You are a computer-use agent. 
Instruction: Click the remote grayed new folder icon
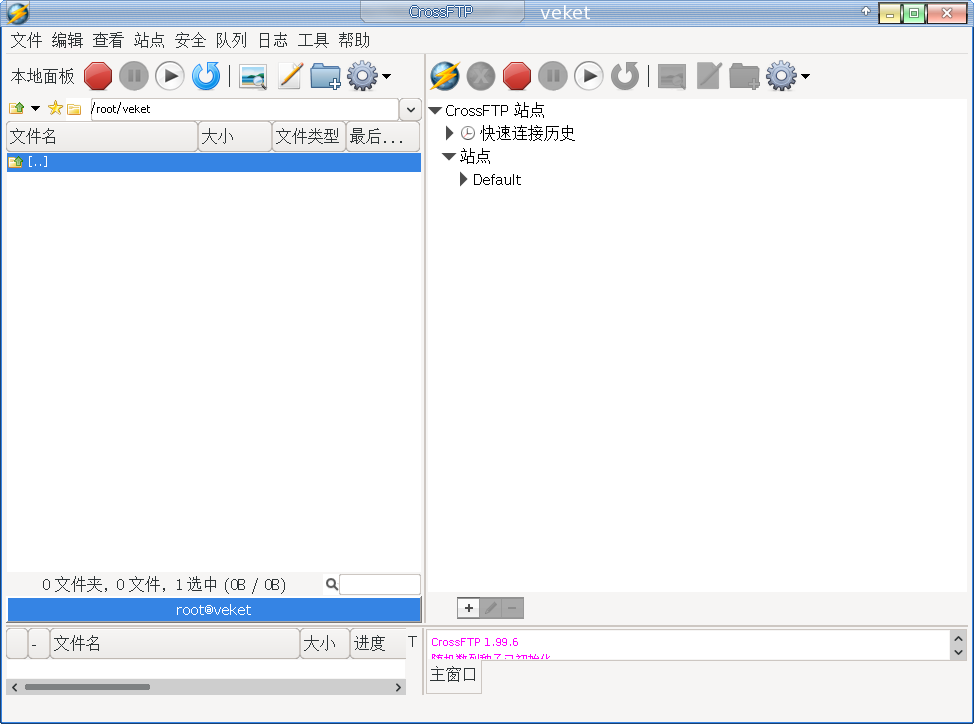(x=744, y=76)
